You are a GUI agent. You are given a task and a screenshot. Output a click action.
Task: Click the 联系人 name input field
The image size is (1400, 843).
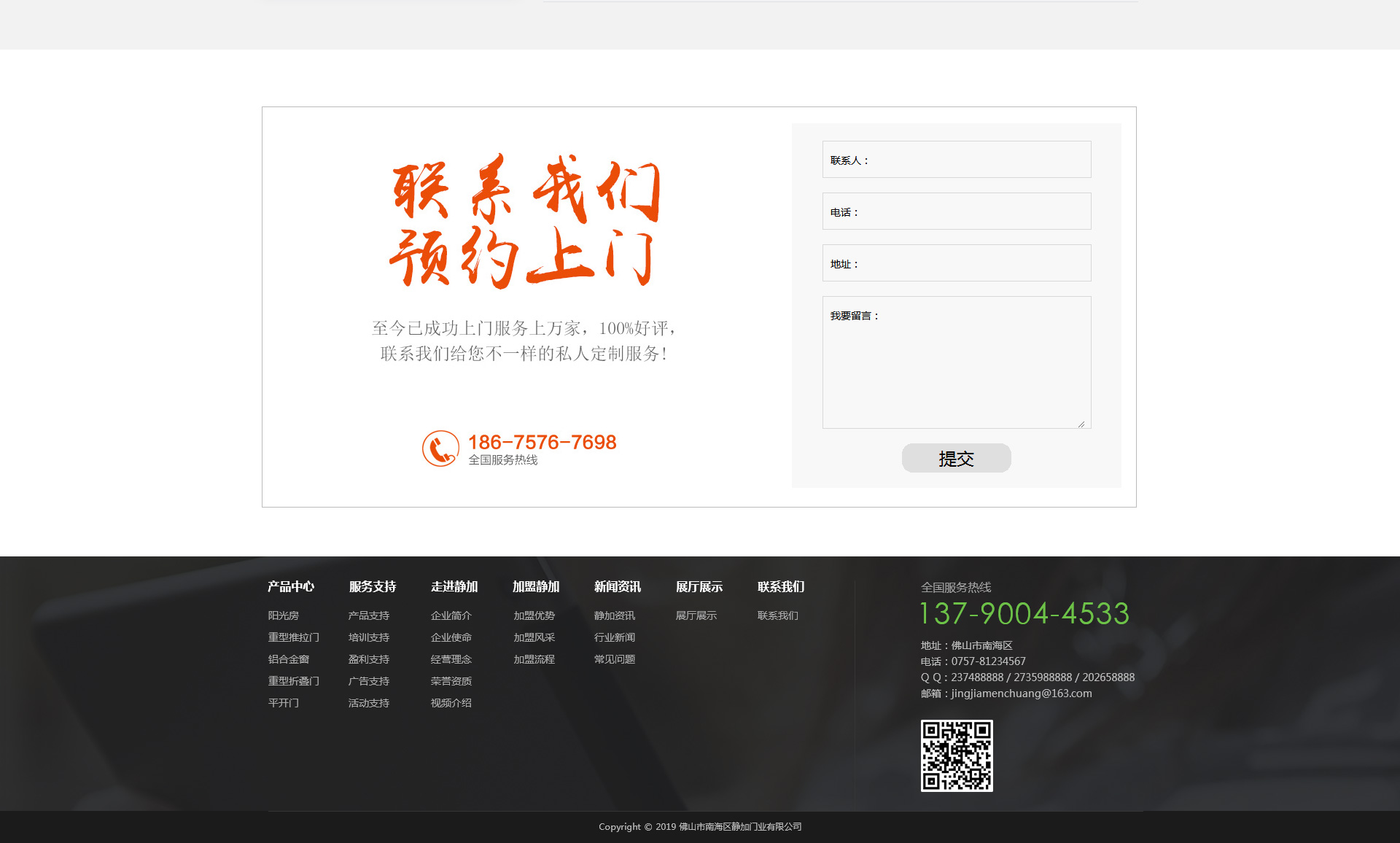956,160
